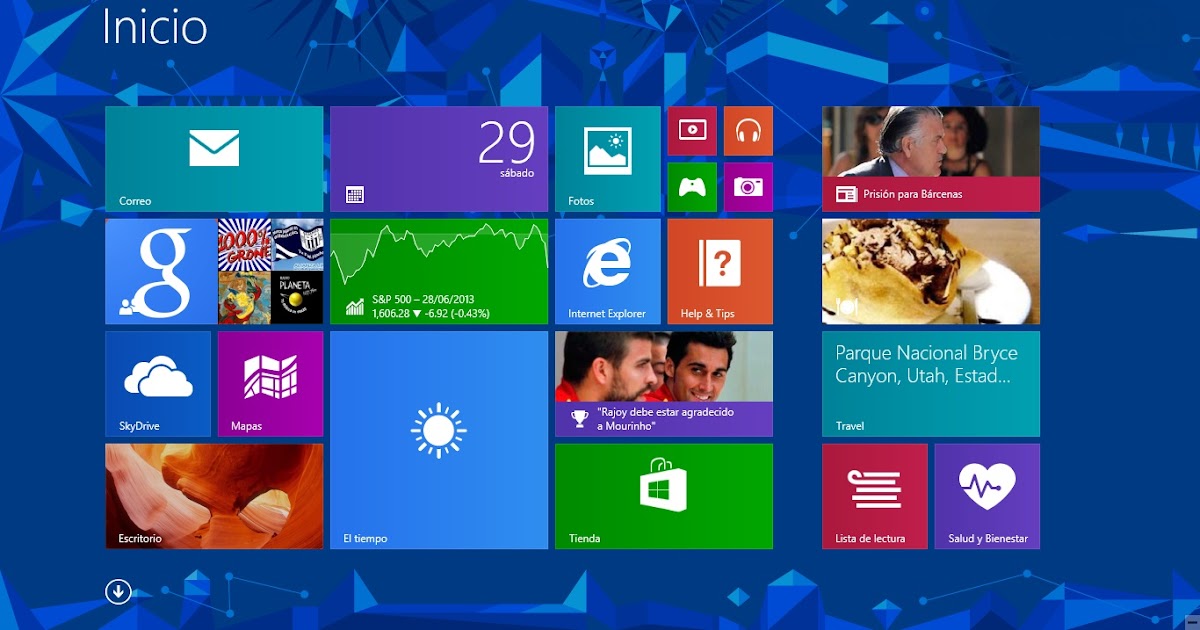Open the Tienda store tile
The height and width of the screenshot is (630, 1200).
(x=664, y=496)
